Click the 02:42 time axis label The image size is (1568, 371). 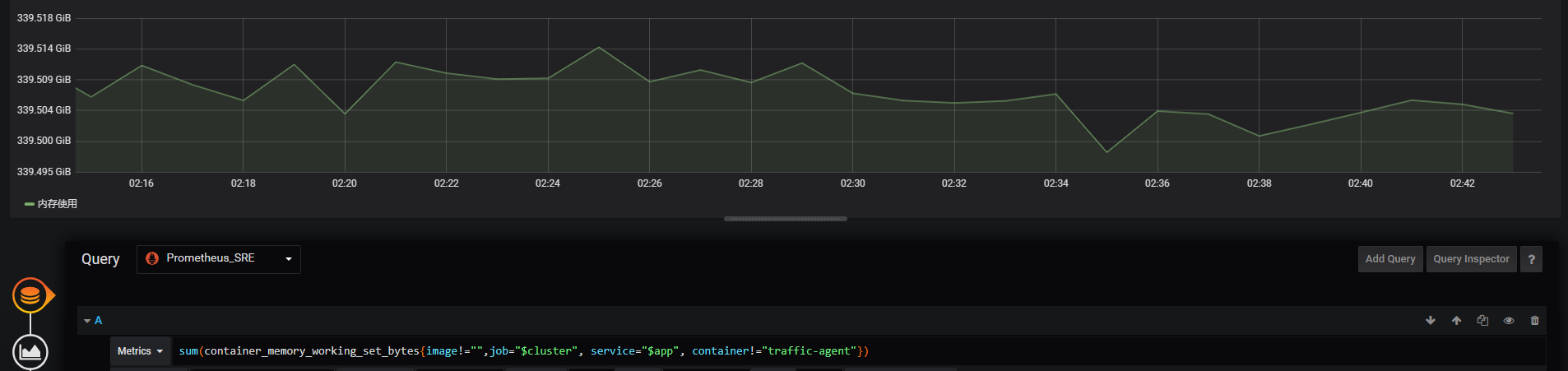click(x=1463, y=183)
